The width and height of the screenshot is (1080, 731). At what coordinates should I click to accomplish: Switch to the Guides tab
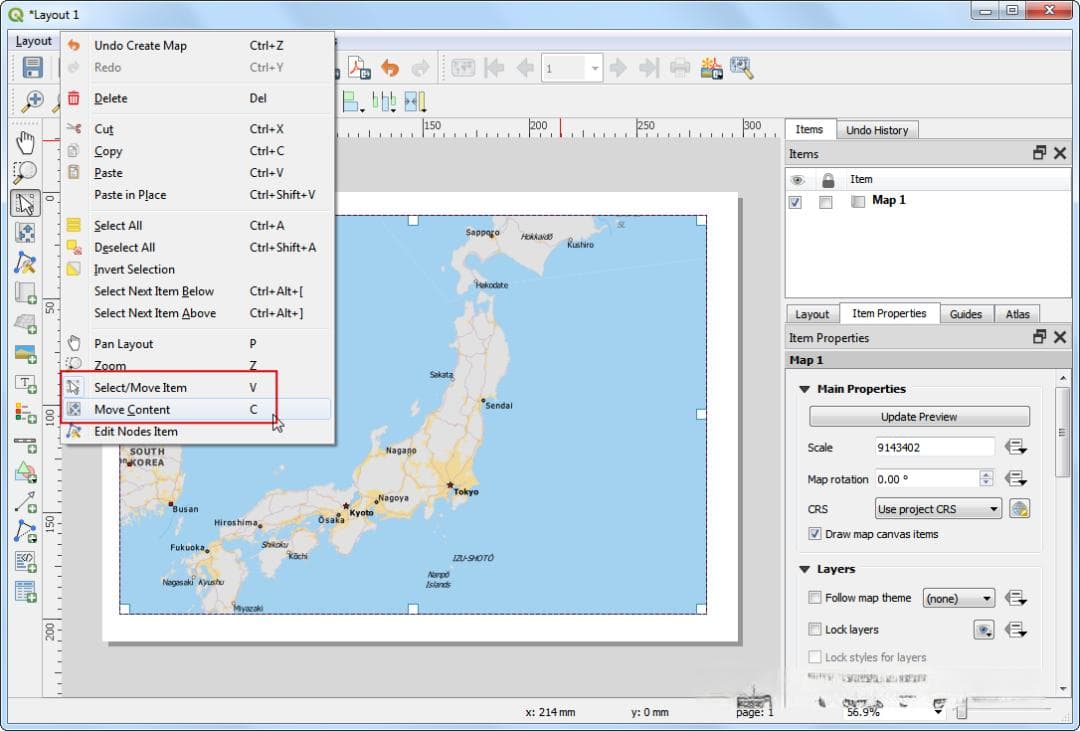(966, 314)
